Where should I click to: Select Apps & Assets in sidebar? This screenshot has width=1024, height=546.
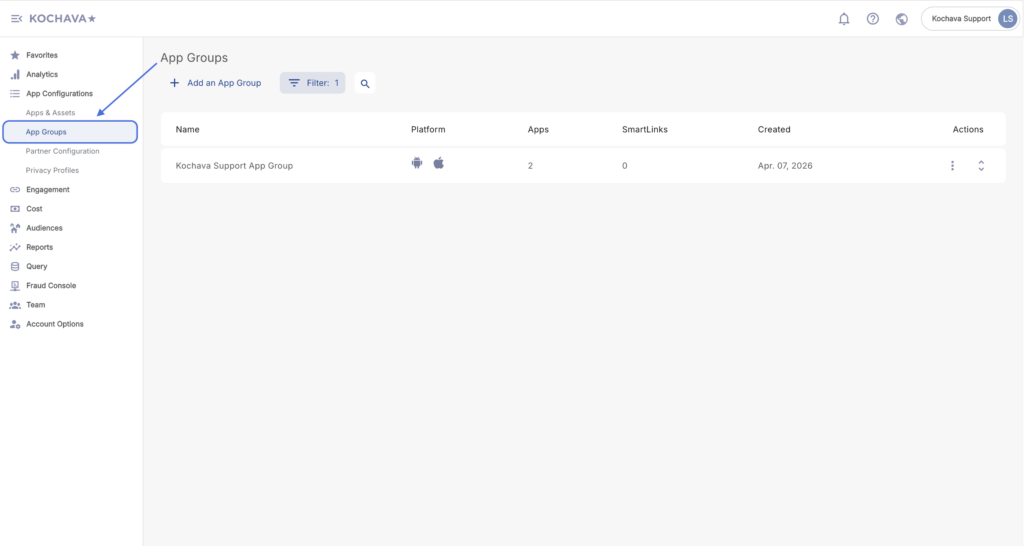tap(50, 113)
